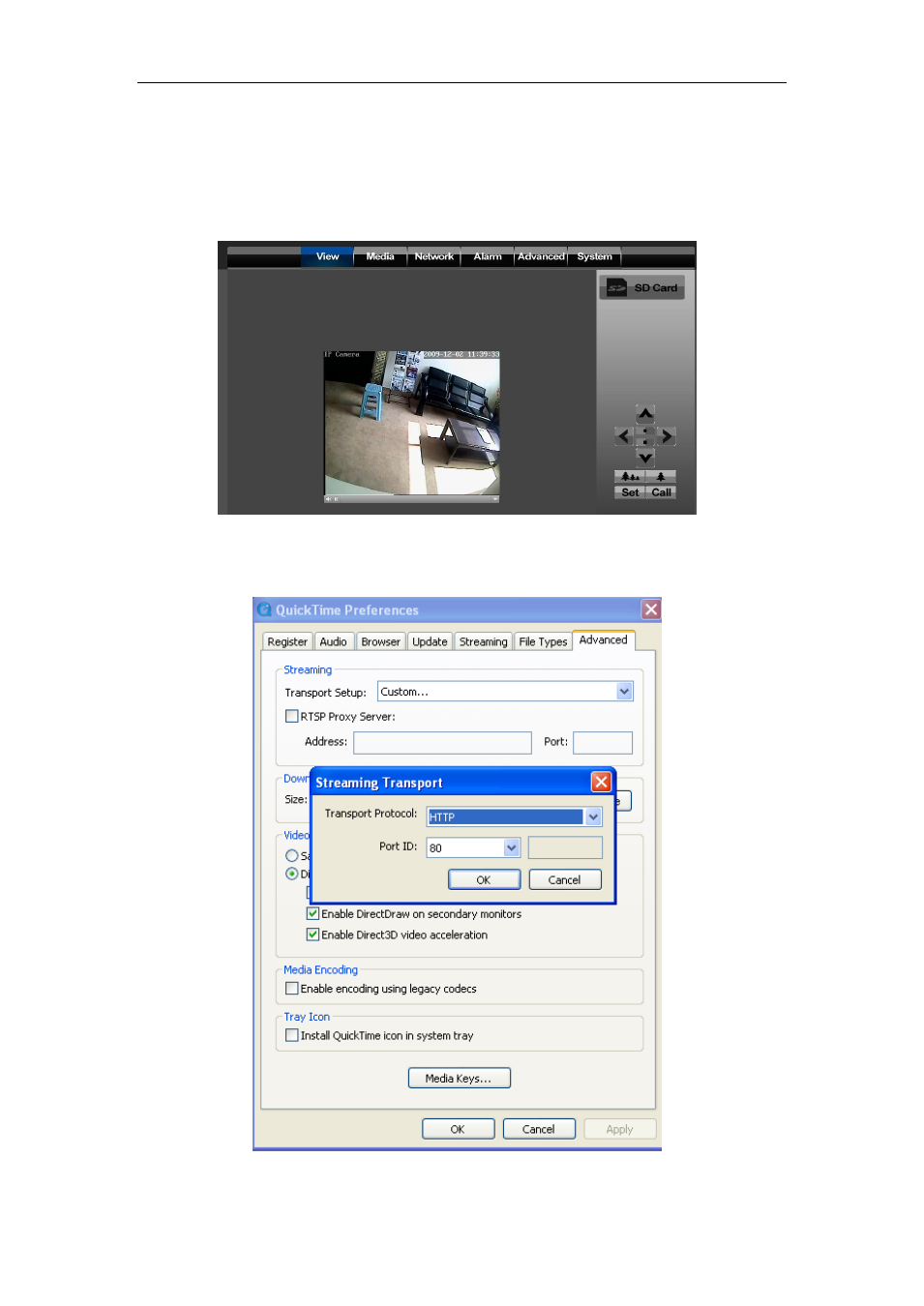The image size is (924, 1306).
Task: Switch to the File Types tab
Action: (543, 641)
